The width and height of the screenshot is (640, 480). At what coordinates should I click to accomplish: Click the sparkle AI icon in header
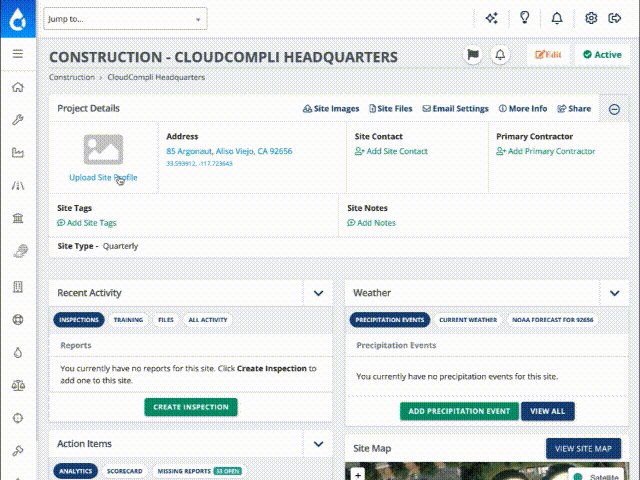[491, 18]
